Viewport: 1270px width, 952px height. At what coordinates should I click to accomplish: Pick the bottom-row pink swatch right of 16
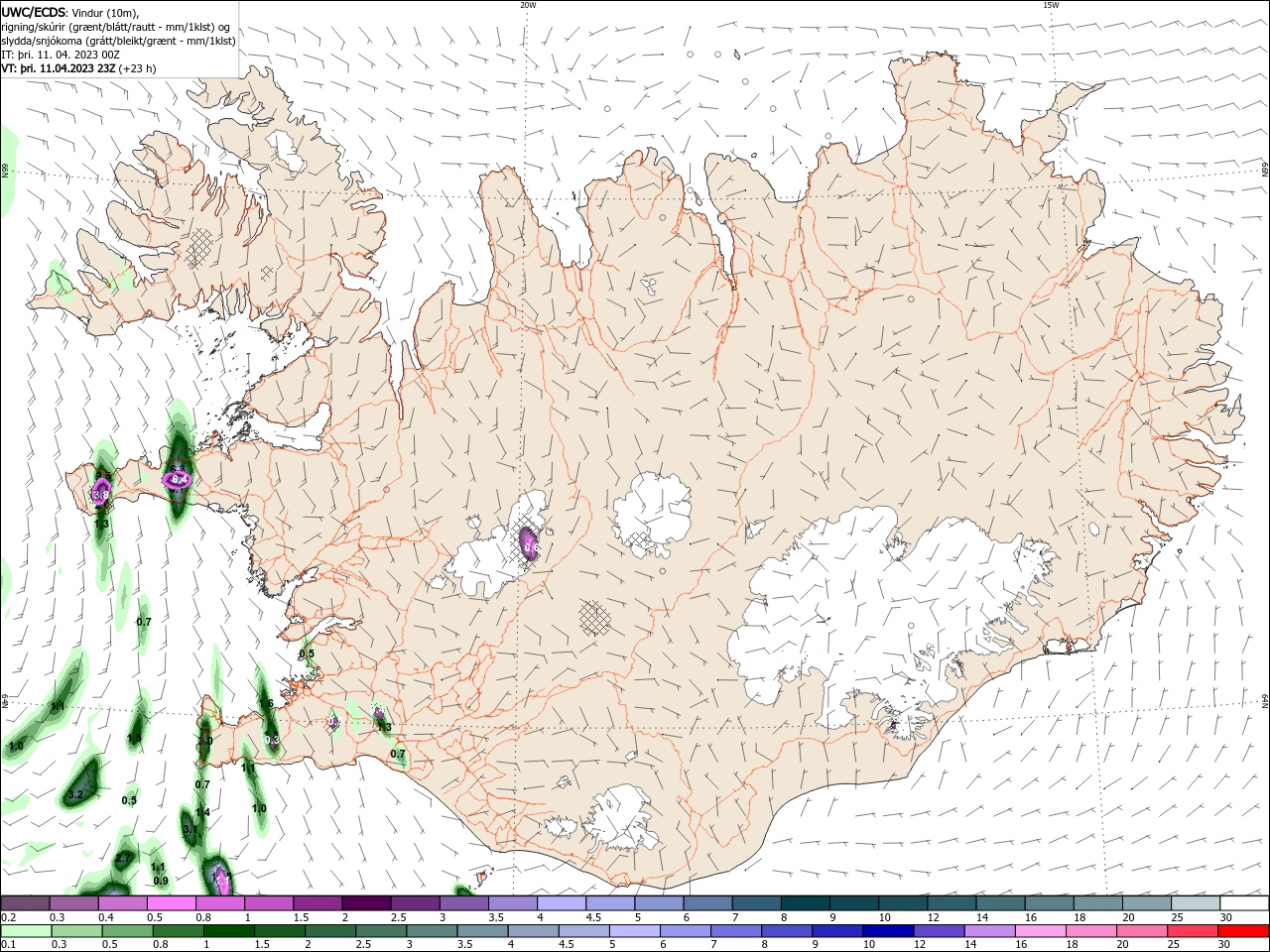click(x=1042, y=931)
